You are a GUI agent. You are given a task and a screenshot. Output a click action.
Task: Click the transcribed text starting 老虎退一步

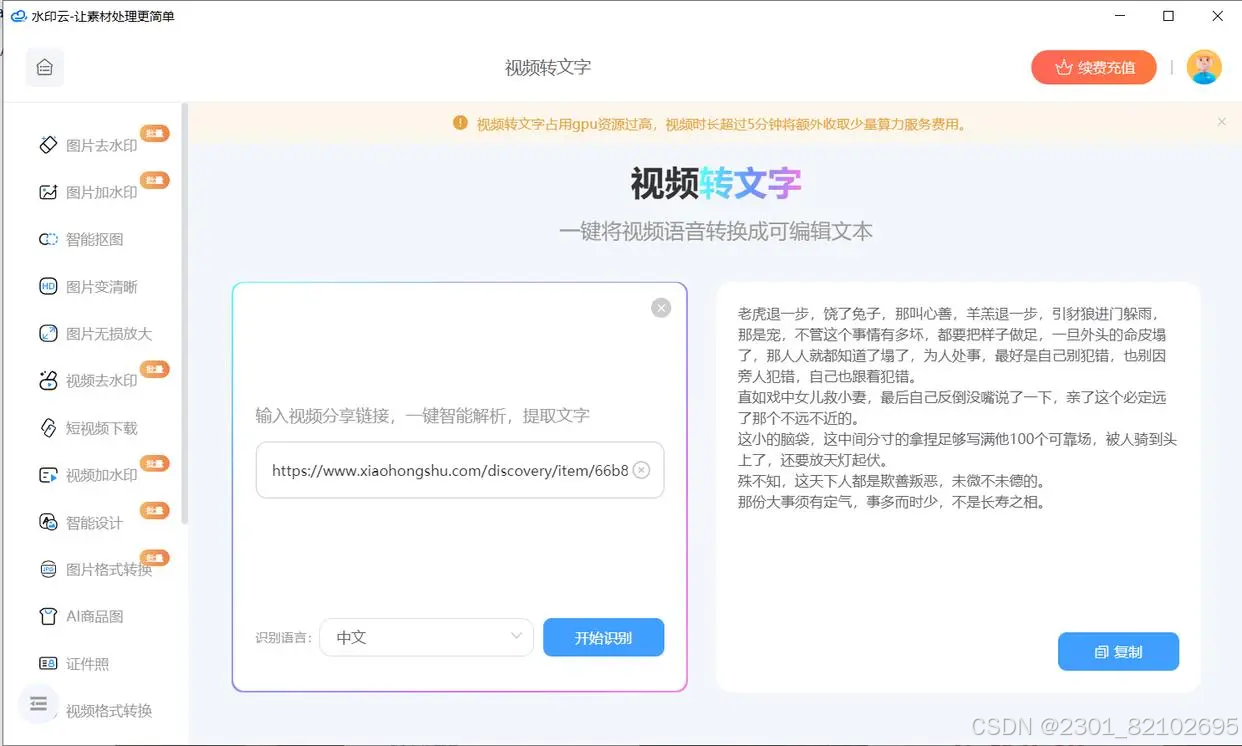coord(952,345)
